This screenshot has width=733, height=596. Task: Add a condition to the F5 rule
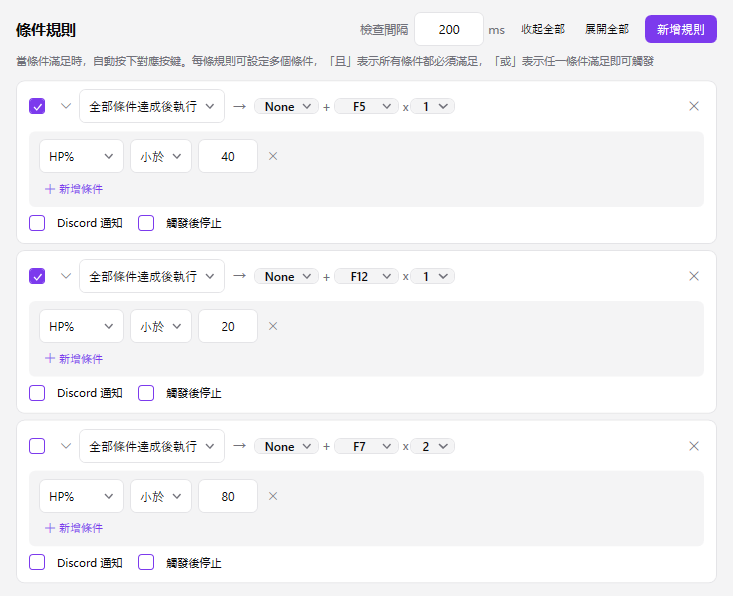coord(74,189)
